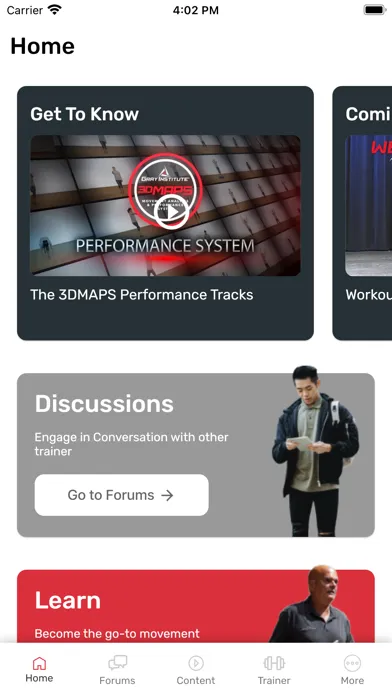392x696 pixels.
Task: Click "Become the go-to movement" text
Action: [117, 633]
